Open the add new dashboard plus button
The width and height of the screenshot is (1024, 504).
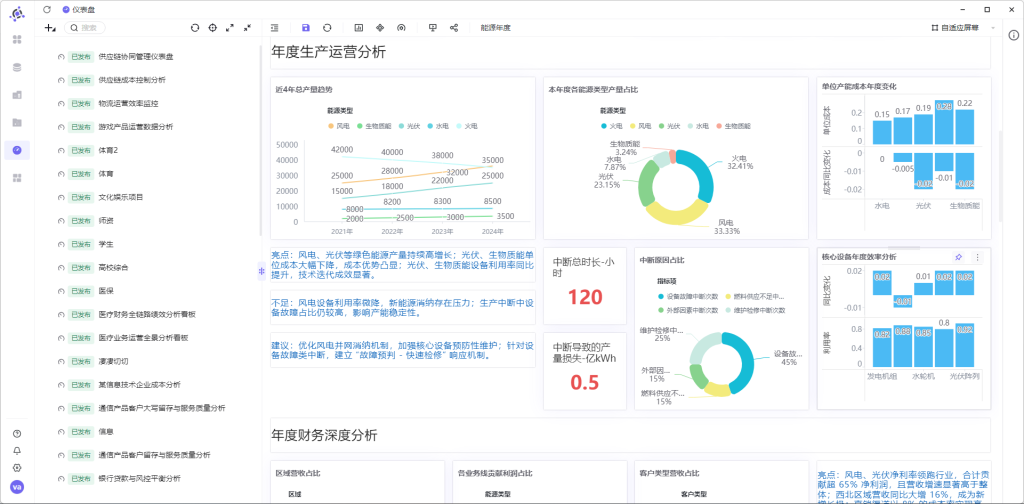(x=50, y=28)
